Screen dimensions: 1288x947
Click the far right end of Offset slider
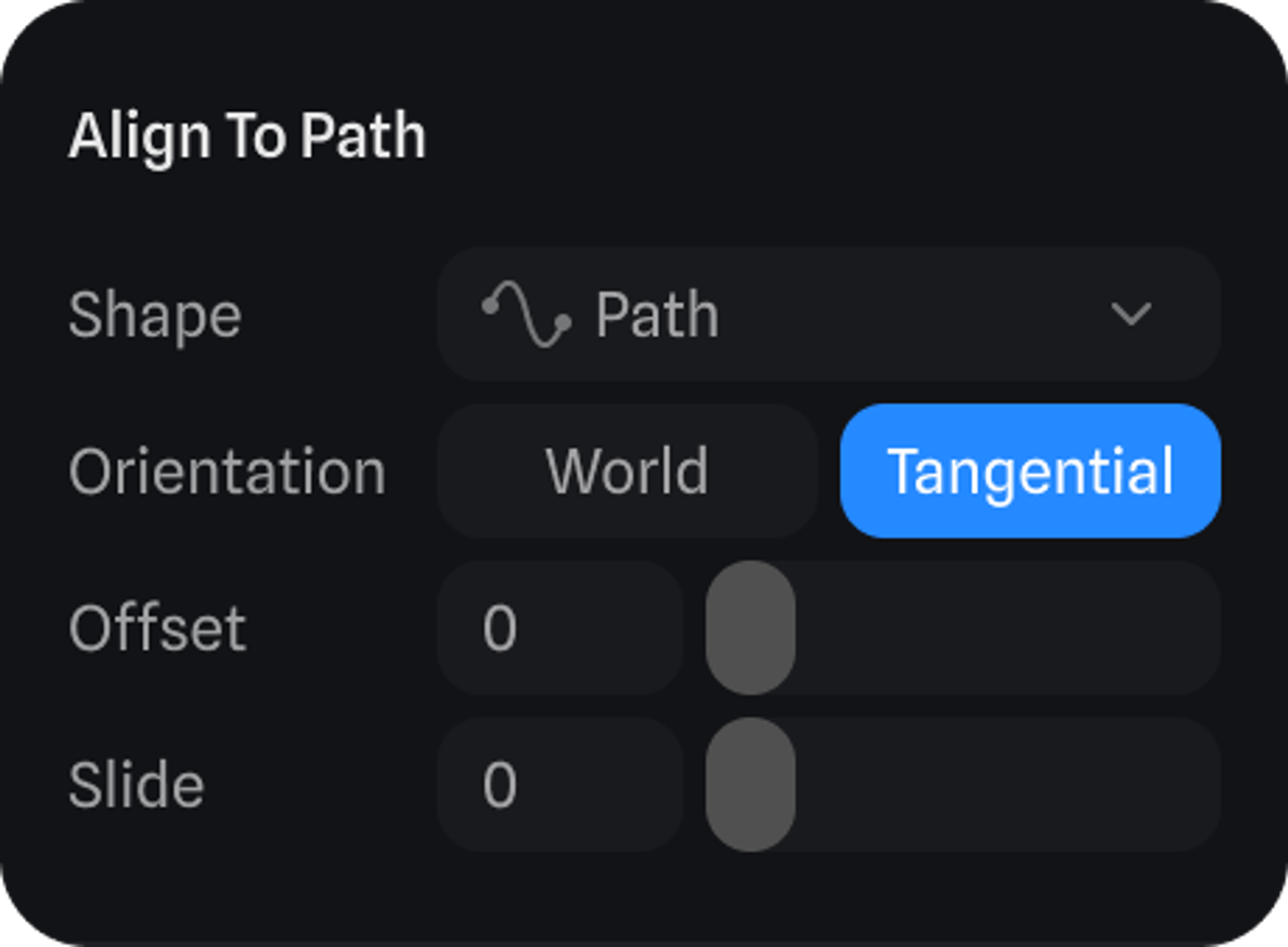tap(1204, 628)
